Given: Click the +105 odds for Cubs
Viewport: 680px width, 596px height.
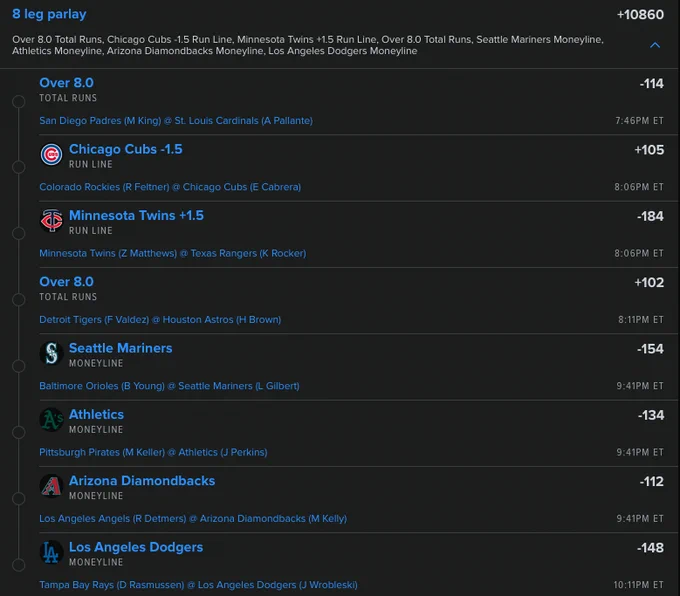Looking at the screenshot, I should tap(649, 150).
